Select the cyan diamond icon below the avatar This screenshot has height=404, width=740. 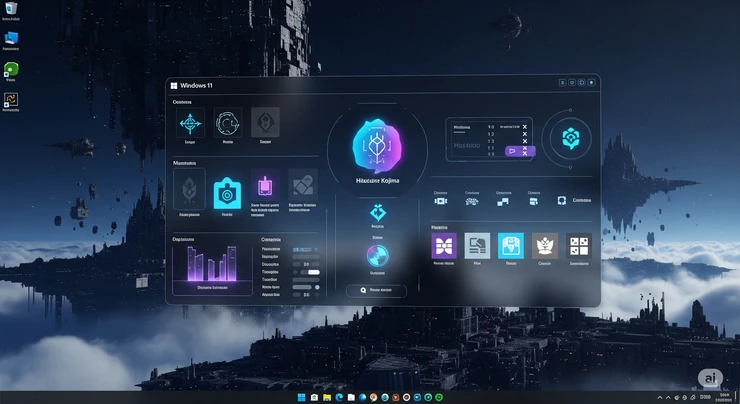378,212
